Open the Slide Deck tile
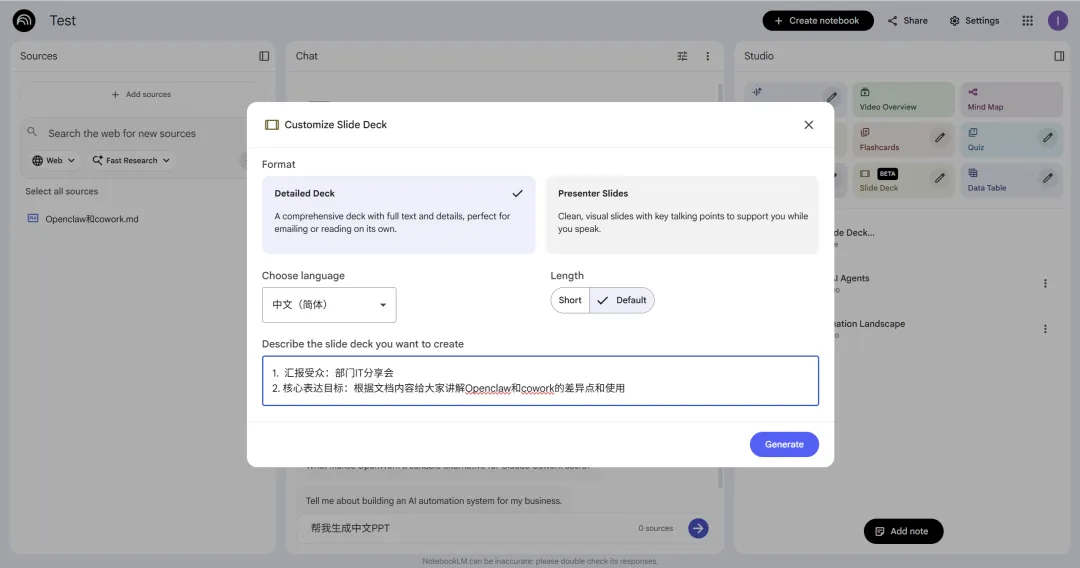1080x568 pixels. [903, 180]
